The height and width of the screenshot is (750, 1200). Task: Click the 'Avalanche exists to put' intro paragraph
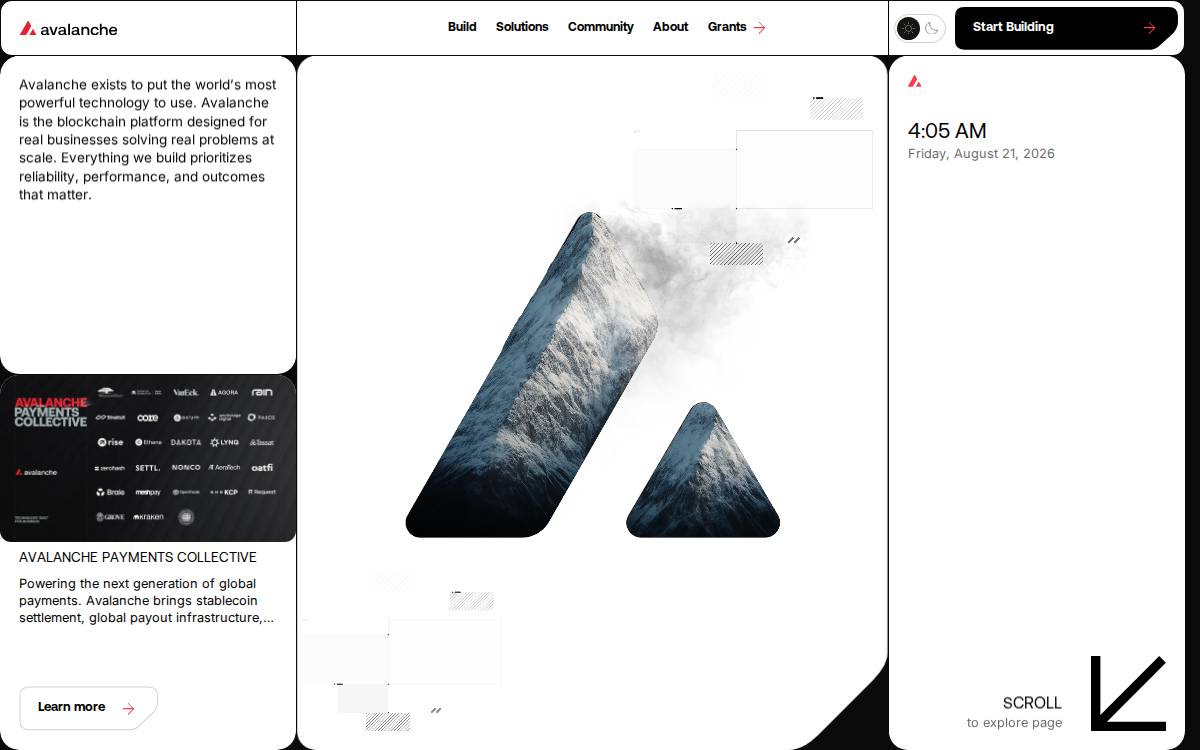(x=148, y=139)
